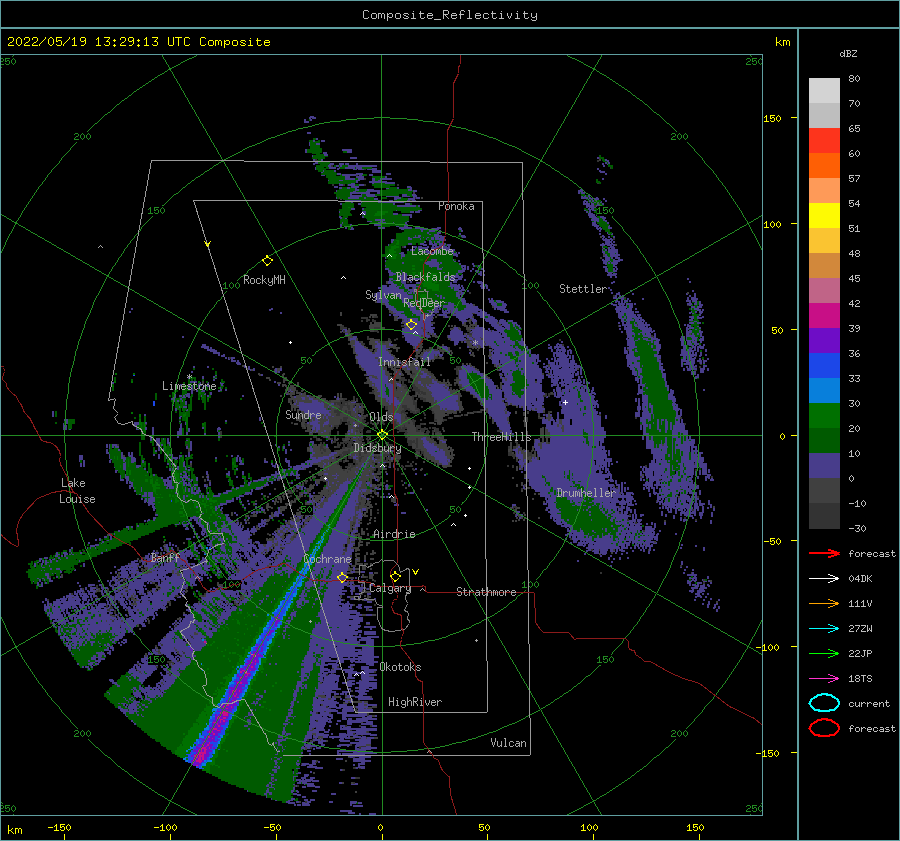Click the yellow radar-center diamond above Didsbury
The height and width of the screenshot is (841, 900).
click(382, 435)
